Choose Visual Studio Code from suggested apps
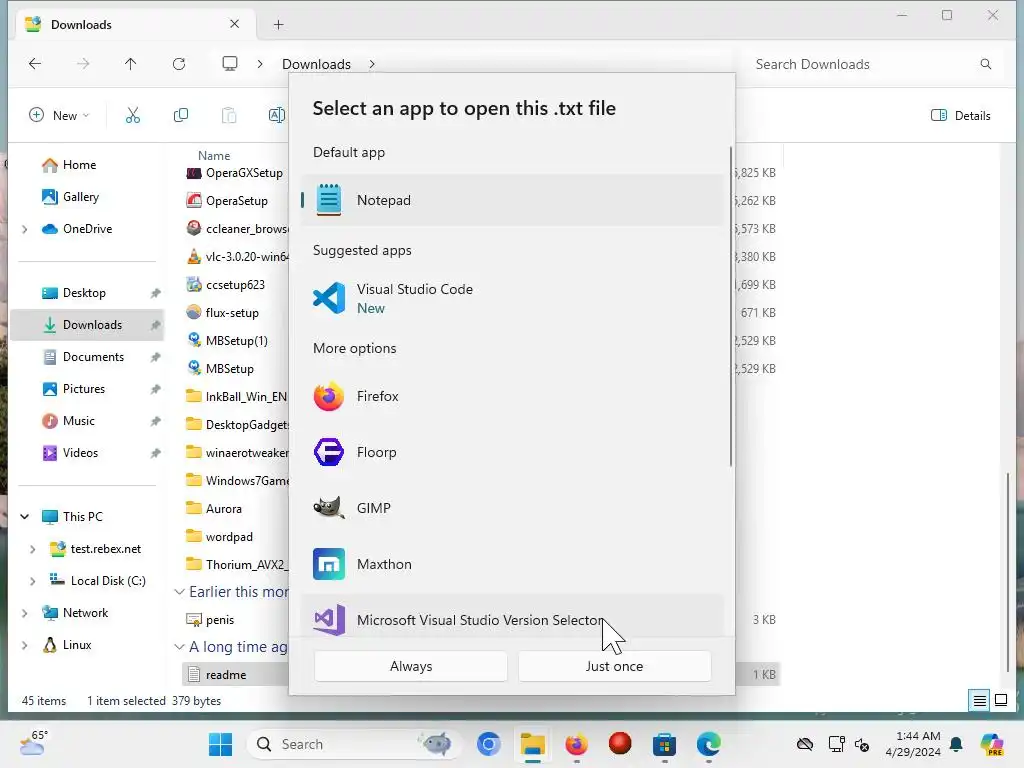 tap(512, 298)
